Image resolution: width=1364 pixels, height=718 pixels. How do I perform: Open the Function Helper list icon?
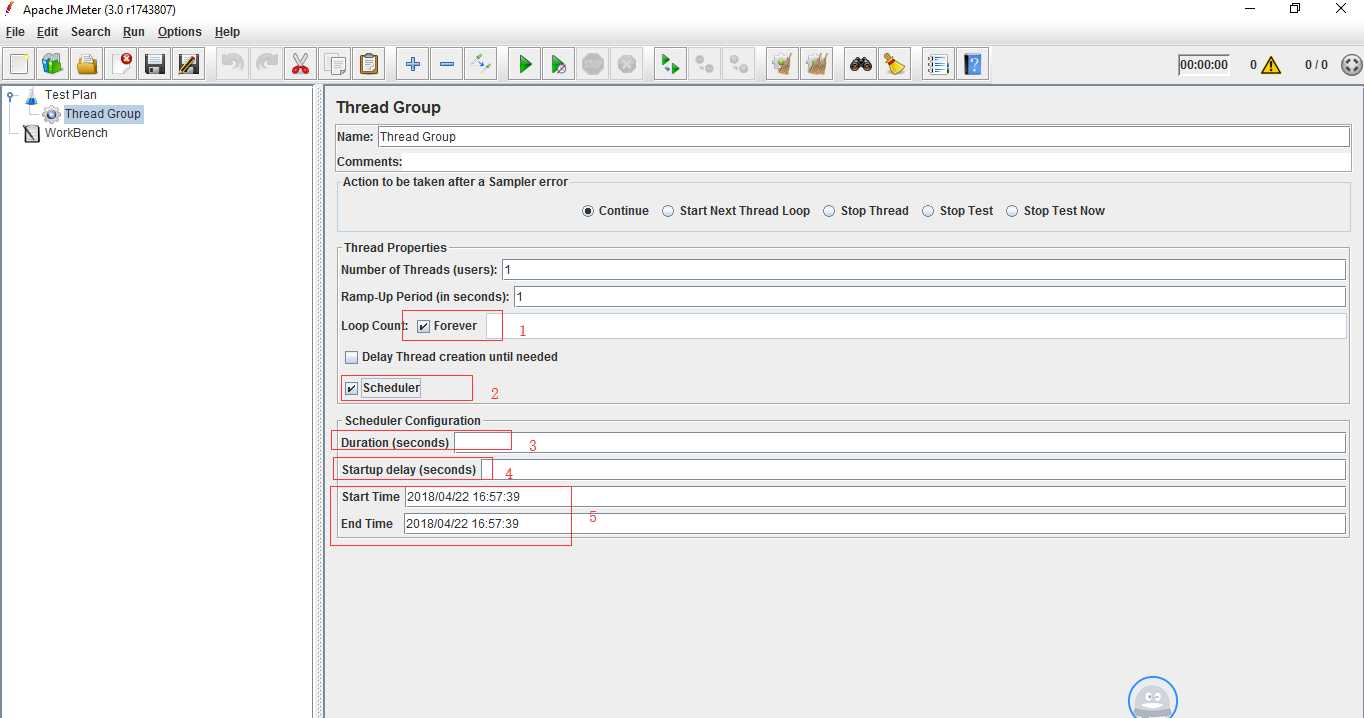click(x=937, y=65)
